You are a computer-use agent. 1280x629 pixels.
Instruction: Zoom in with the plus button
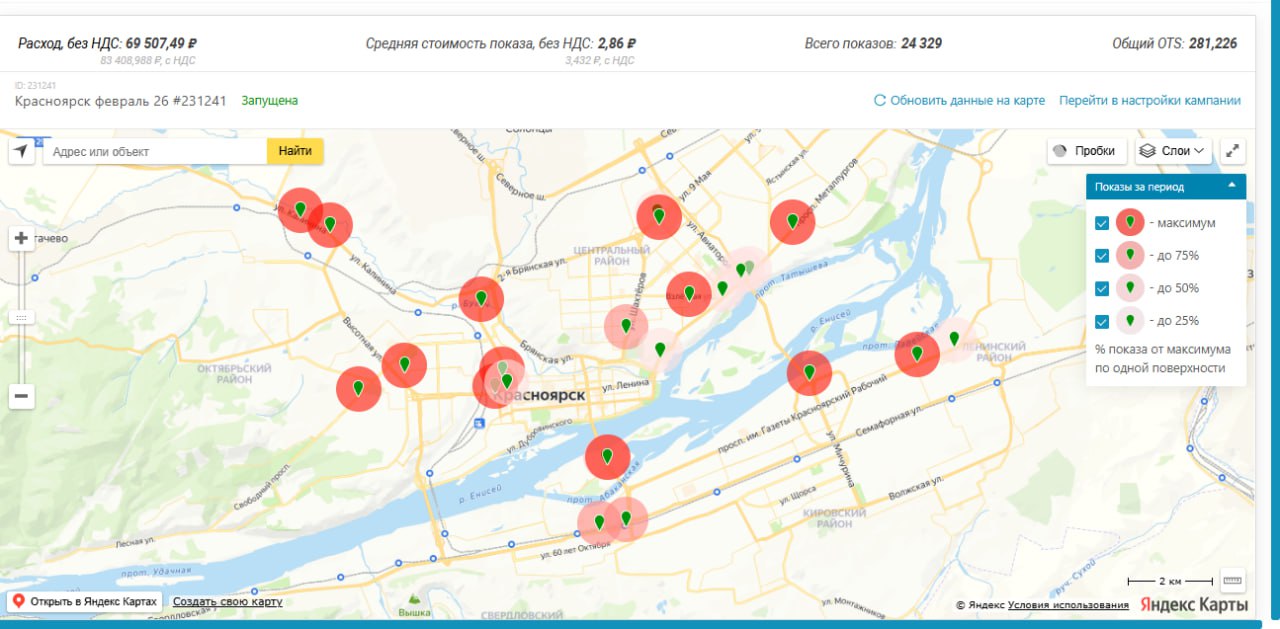(21, 239)
